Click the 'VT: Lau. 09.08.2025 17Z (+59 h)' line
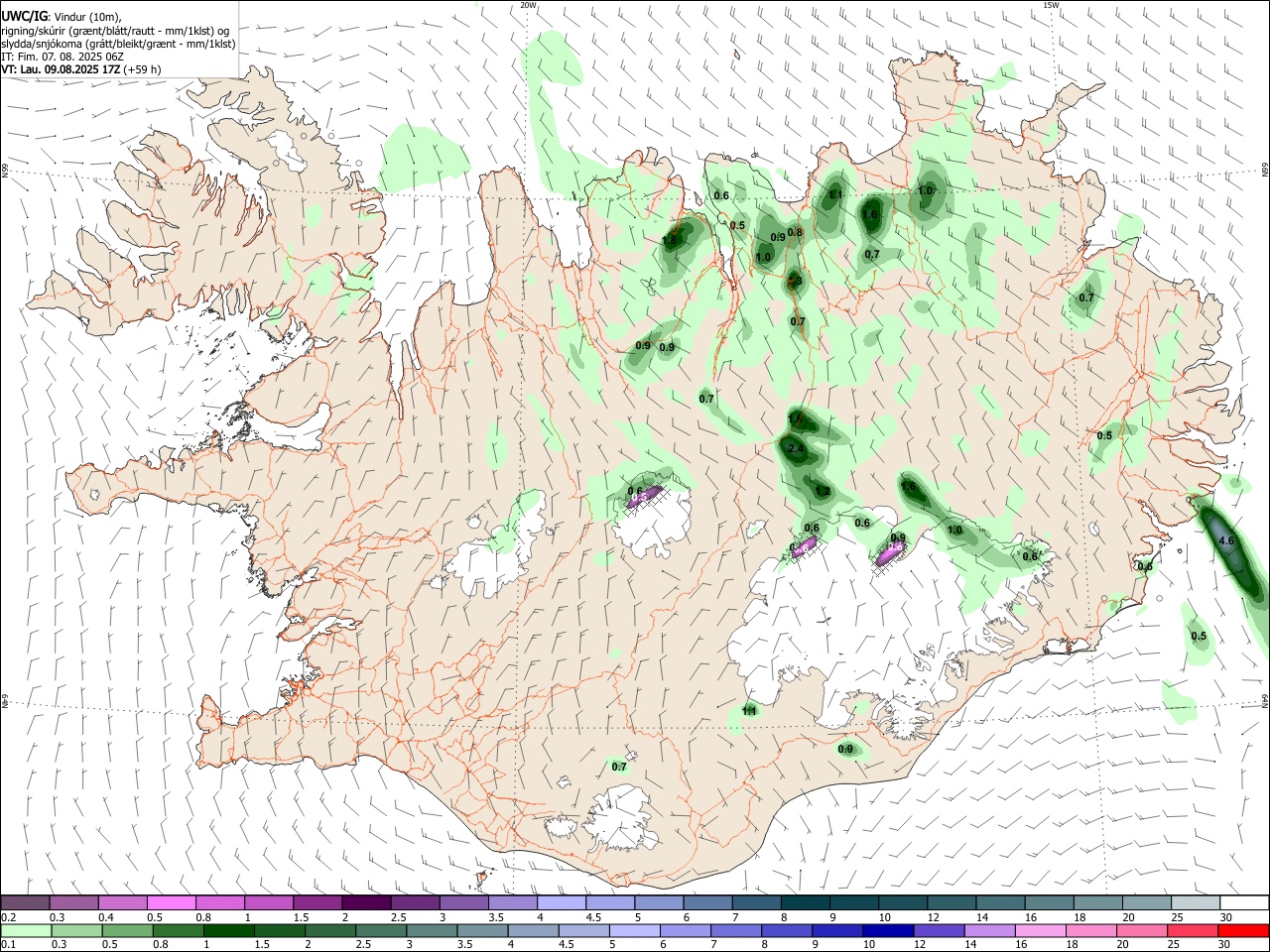This screenshot has width=1270, height=952. pyautogui.click(x=81, y=69)
